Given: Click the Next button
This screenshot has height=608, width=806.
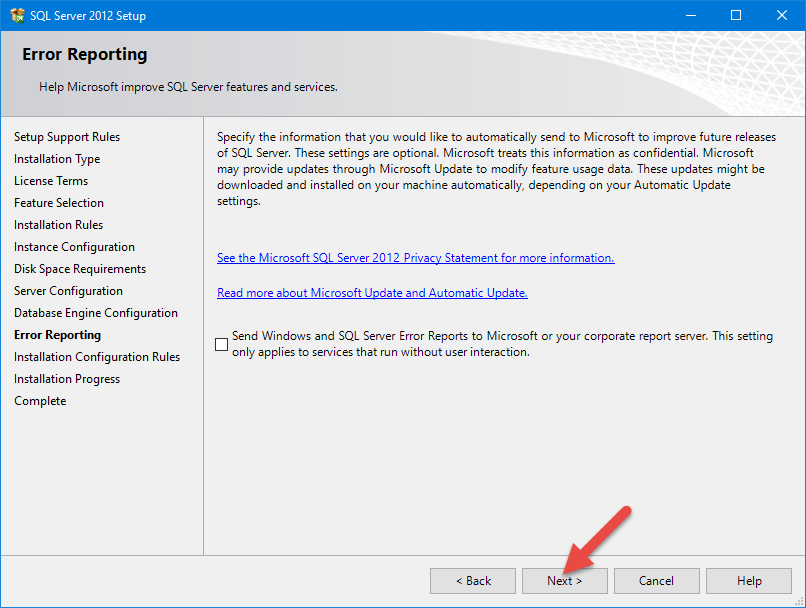Looking at the screenshot, I should (x=564, y=581).
